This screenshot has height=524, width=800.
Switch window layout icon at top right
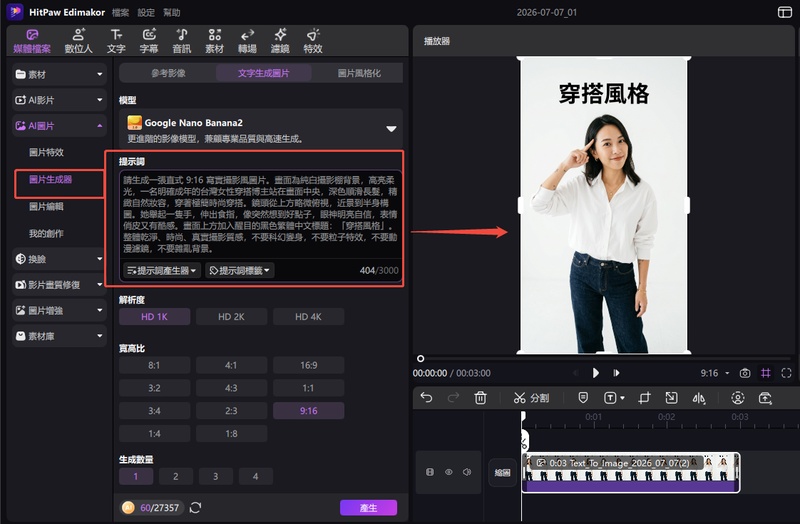click(x=785, y=12)
